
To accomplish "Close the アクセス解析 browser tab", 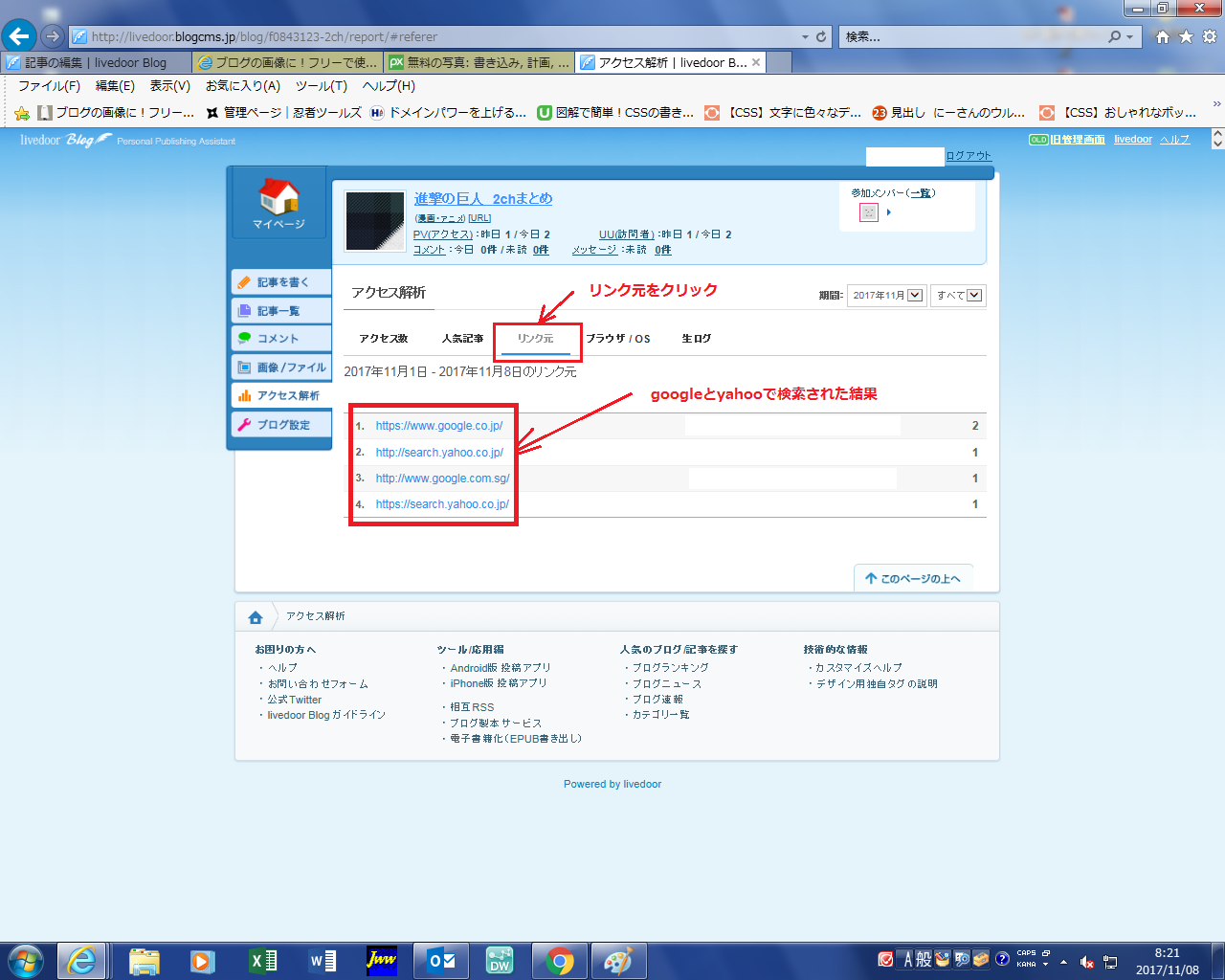I will pyautogui.click(x=756, y=62).
